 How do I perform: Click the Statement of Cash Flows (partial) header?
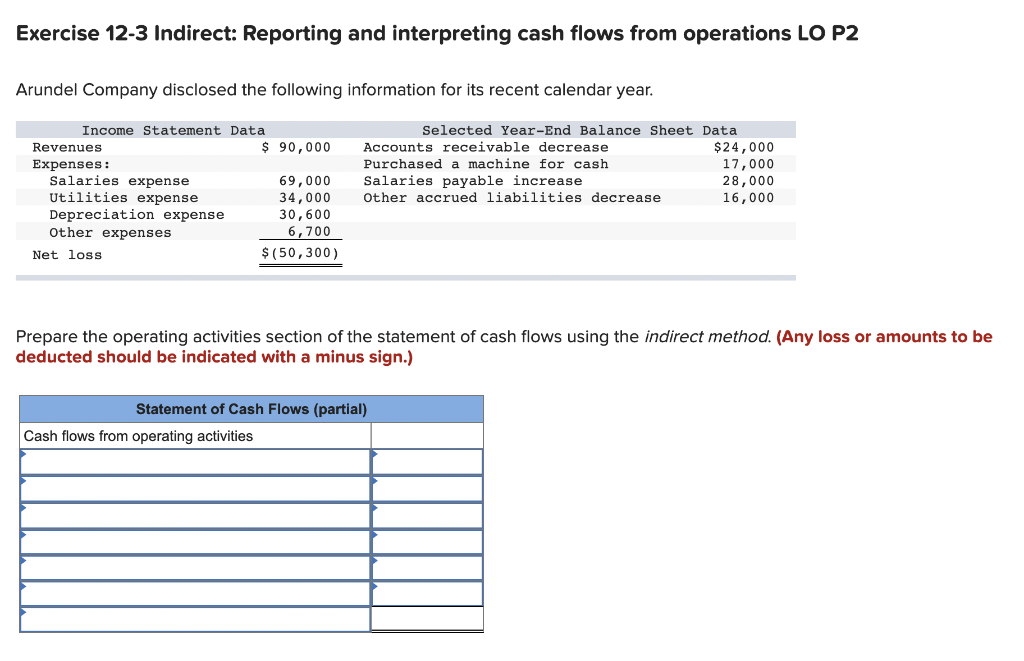pos(251,409)
